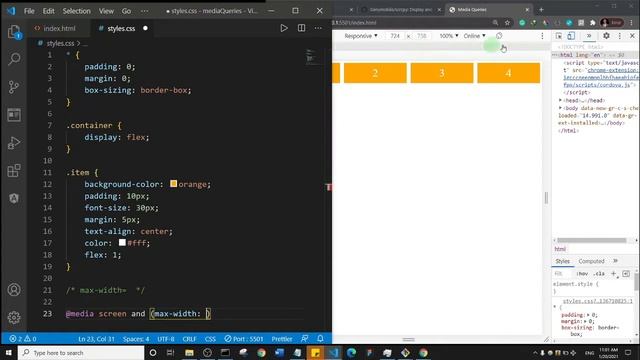Expand the body element in DOM tree

coord(560,108)
